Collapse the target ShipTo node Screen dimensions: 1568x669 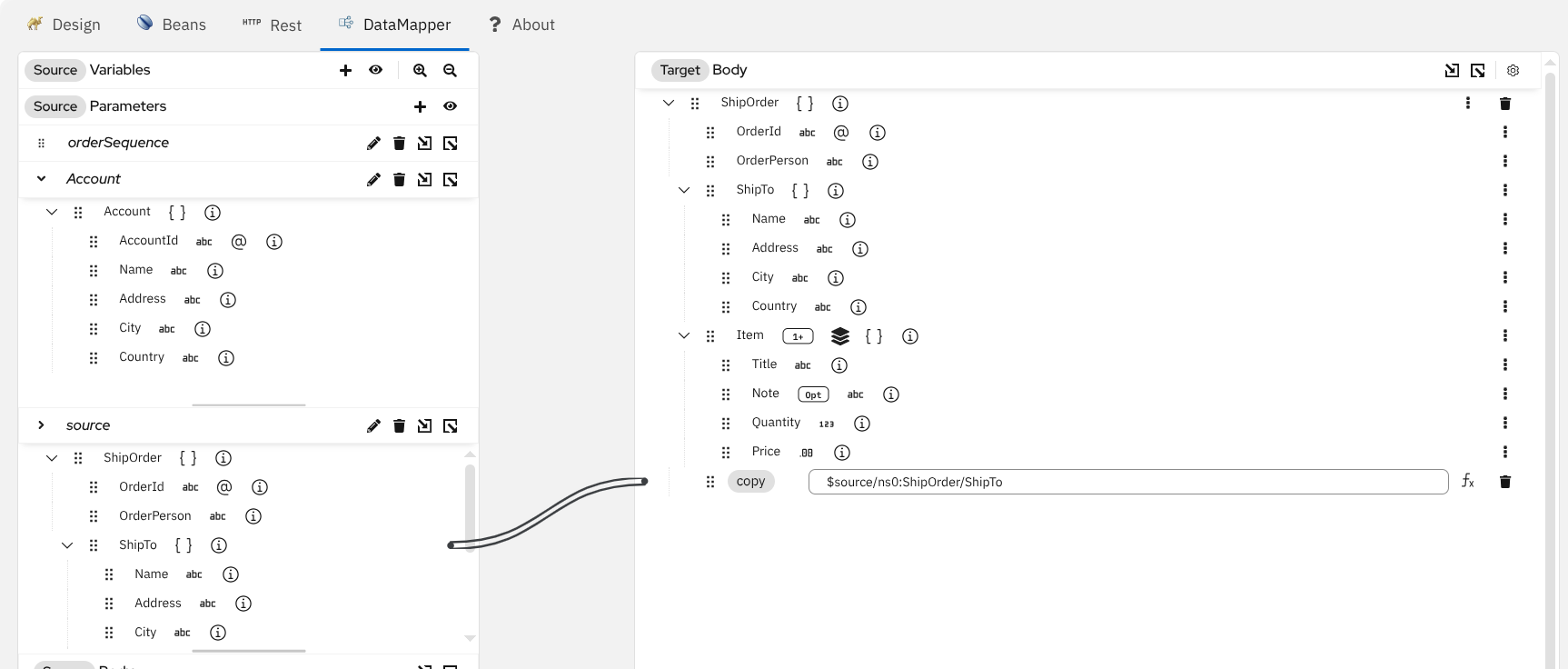pyautogui.click(x=684, y=190)
